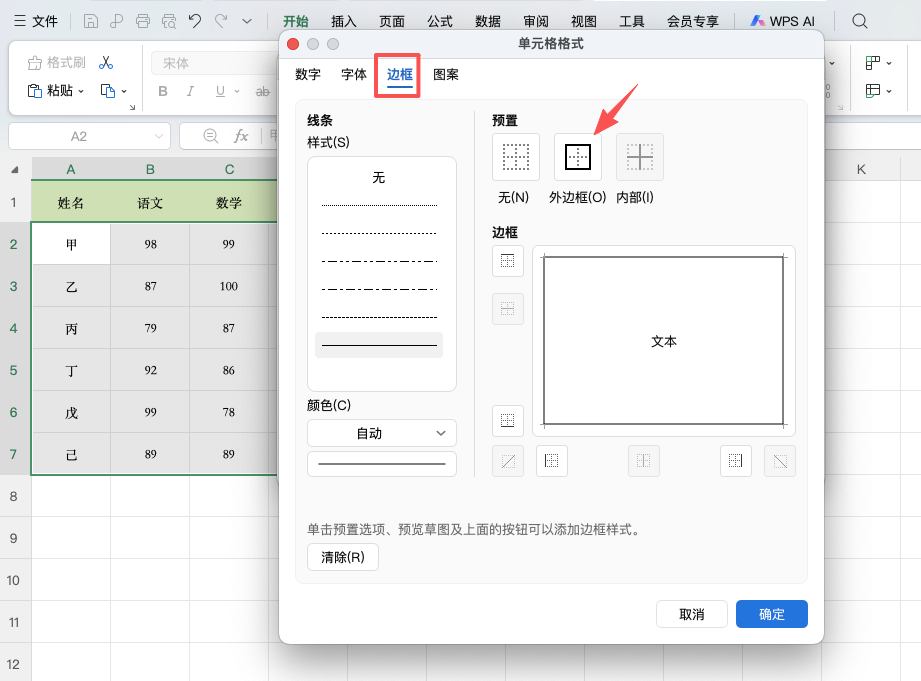Click the Undo arrow
The image size is (921, 681).
pos(195,22)
